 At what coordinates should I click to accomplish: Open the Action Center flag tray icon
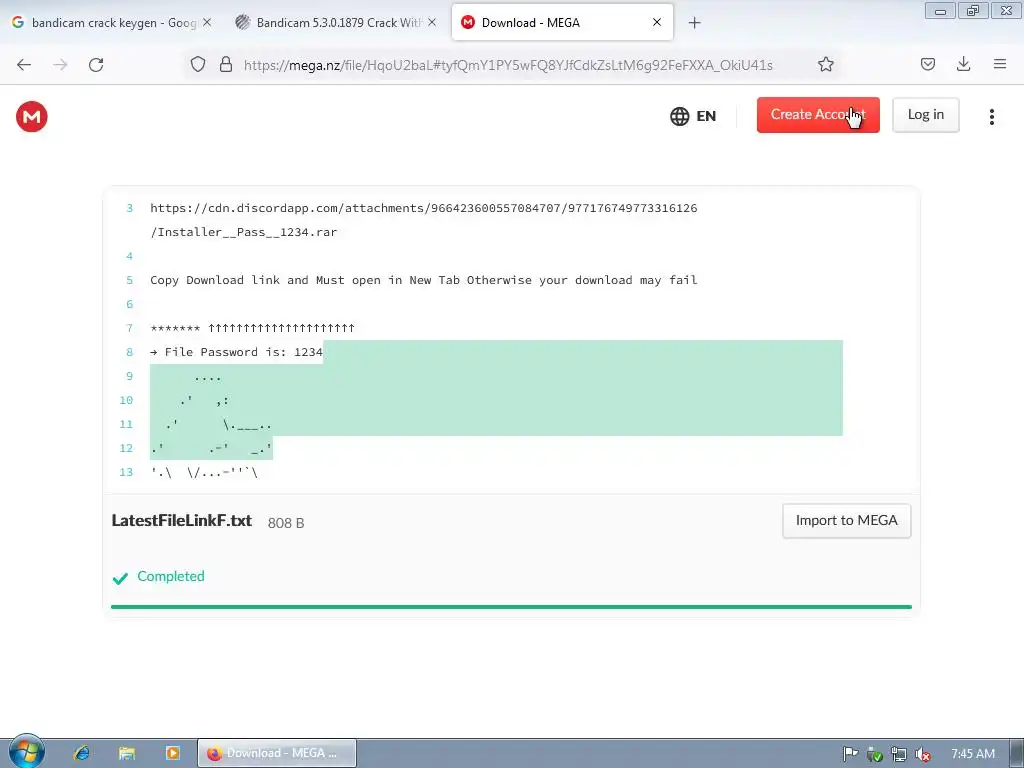[x=850, y=754]
